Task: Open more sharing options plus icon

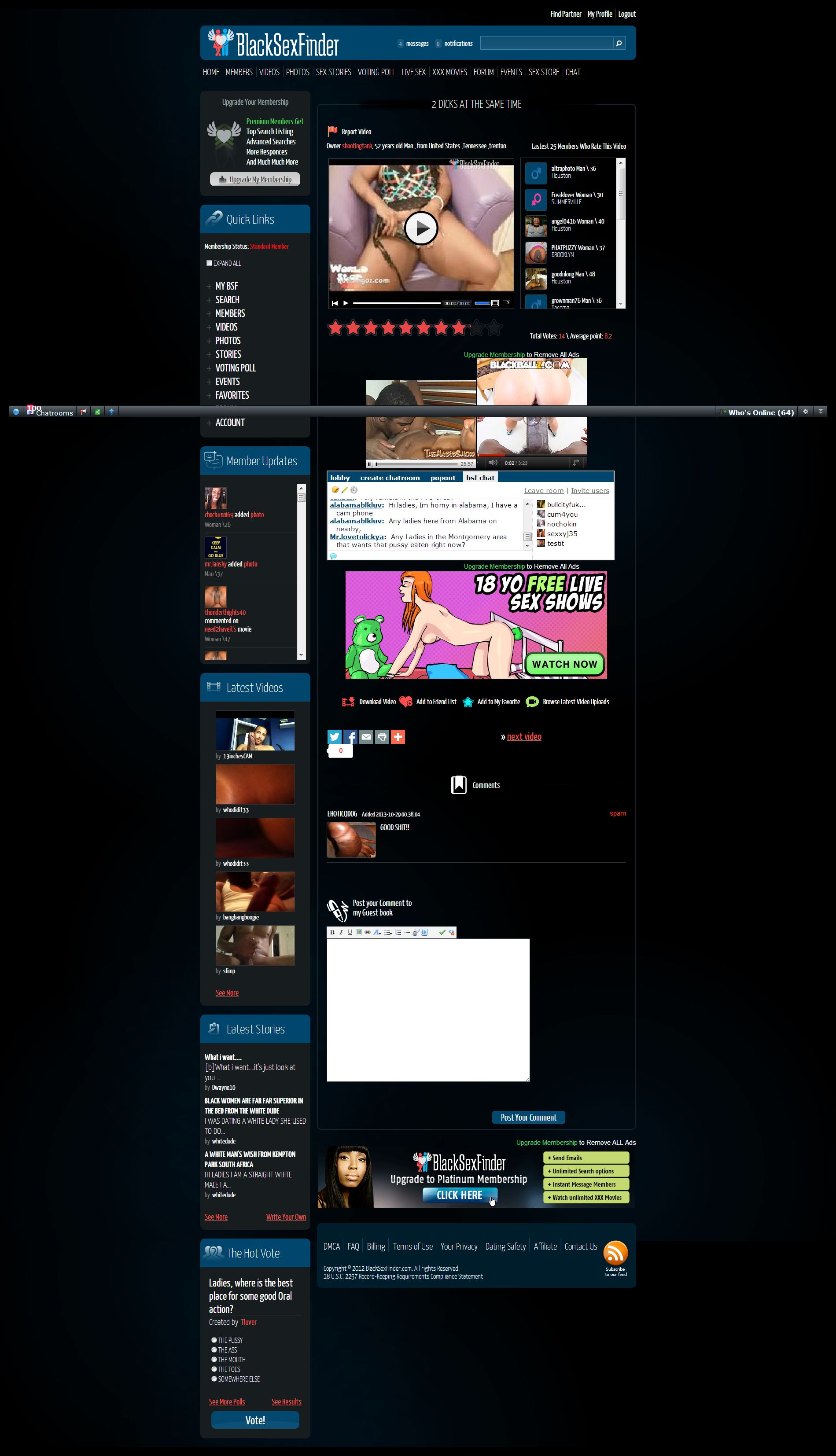Action: point(398,736)
